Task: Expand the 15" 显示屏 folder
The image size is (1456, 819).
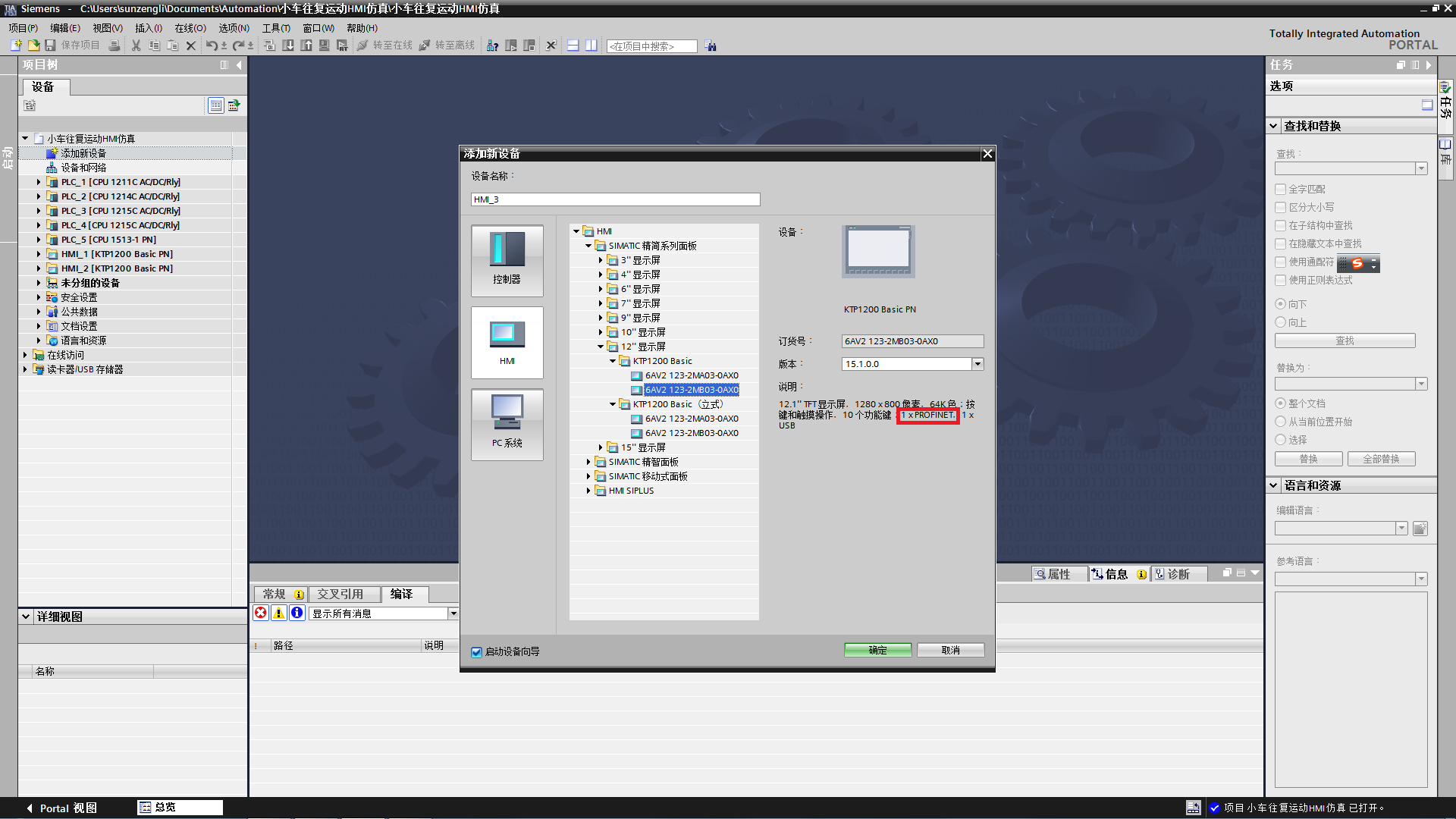Action: [x=601, y=447]
